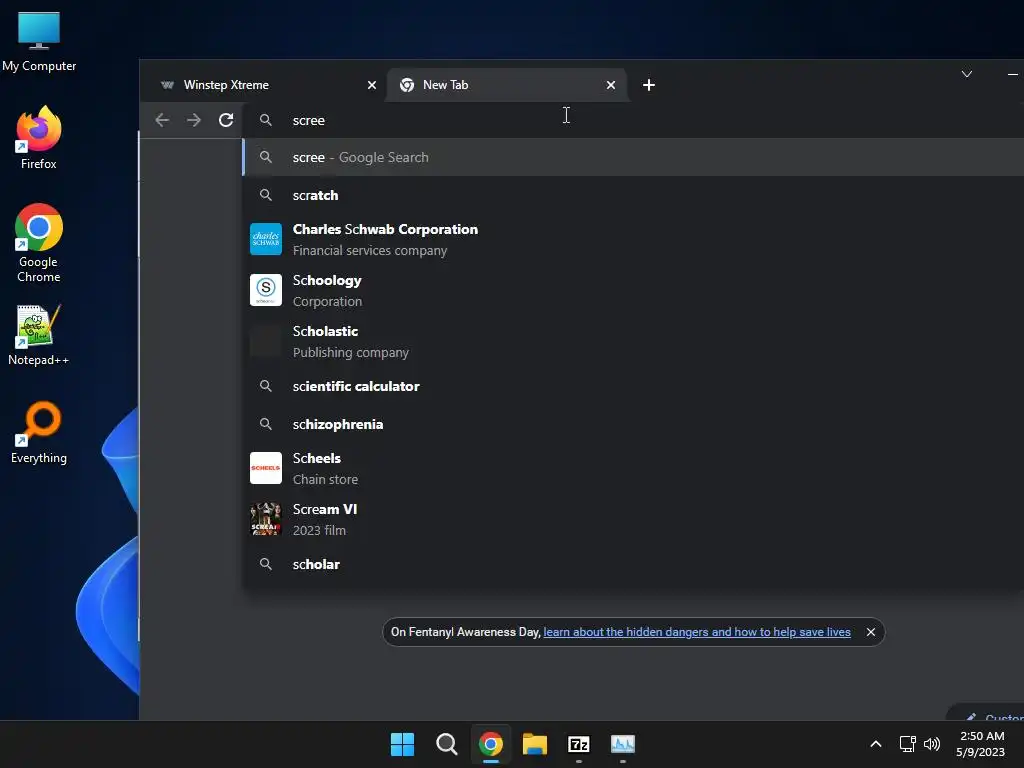
Task: Select Charles Schwab Corporation suggestion
Action: tap(633, 240)
